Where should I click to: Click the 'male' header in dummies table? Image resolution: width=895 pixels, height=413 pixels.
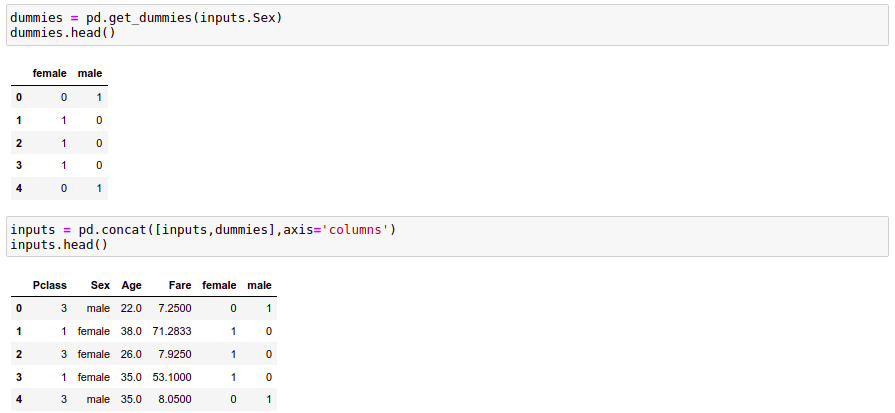coord(90,74)
